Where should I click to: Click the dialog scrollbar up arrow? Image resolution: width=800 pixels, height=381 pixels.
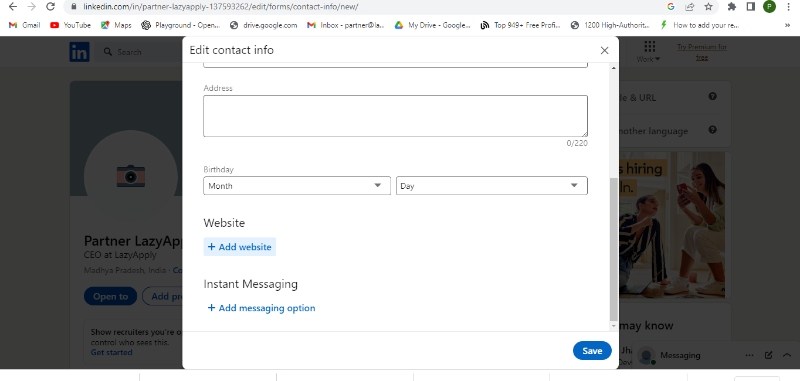coord(613,68)
